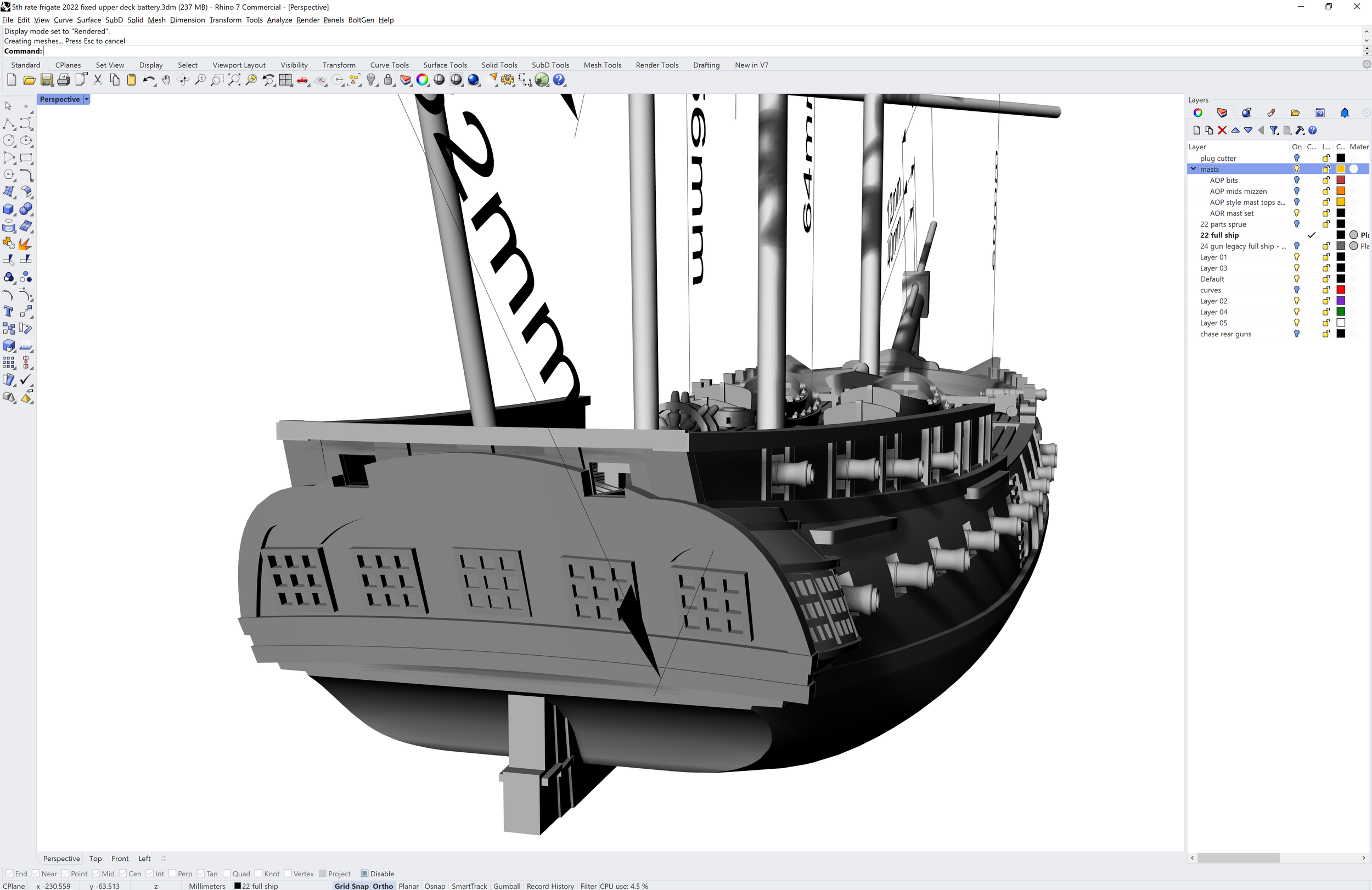Select the Rotate View tool in the toolbar
The image size is (1372, 890).
tap(183, 80)
